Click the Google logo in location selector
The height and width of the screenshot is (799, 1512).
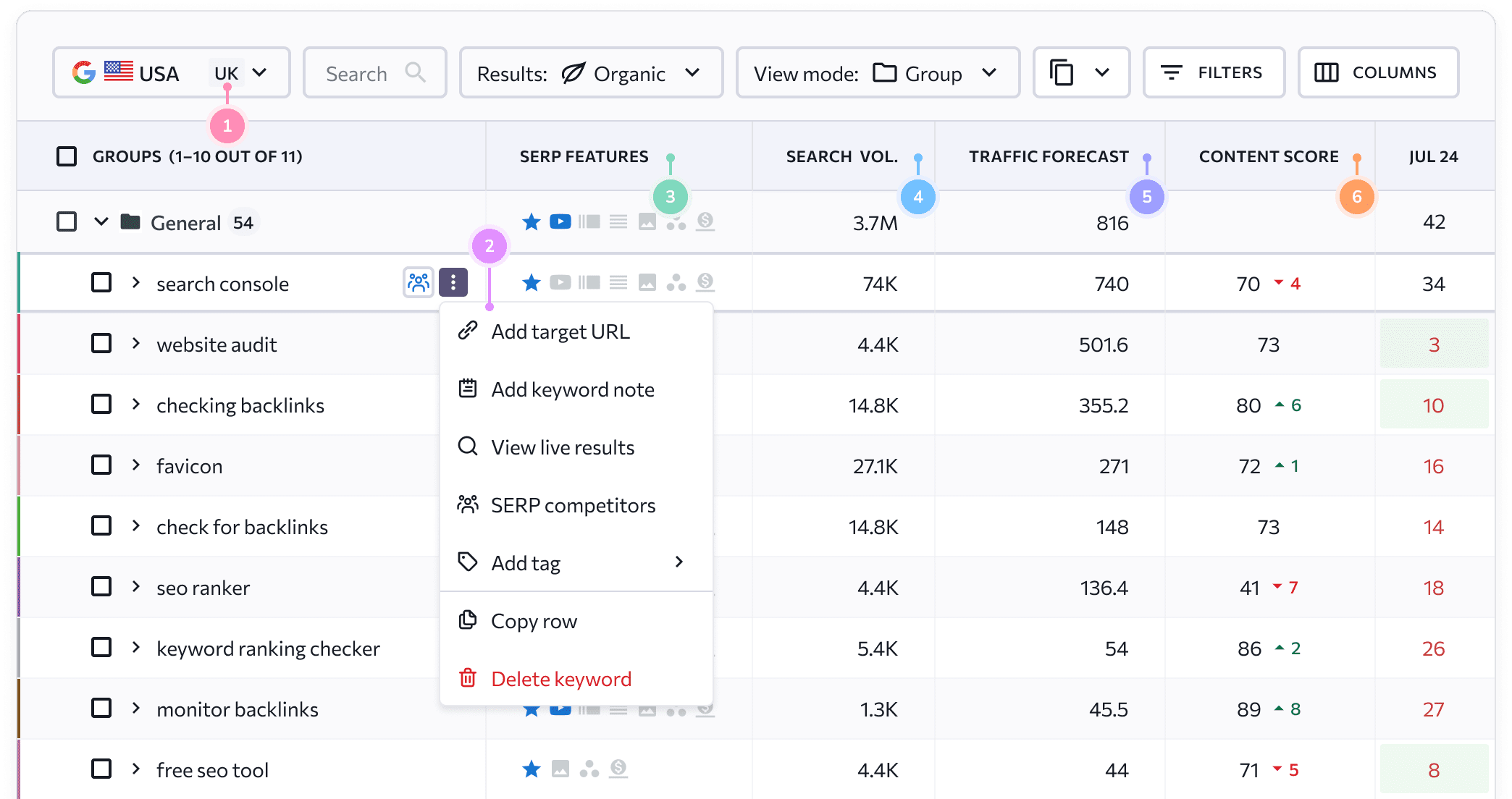pyautogui.click(x=84, y=72)
